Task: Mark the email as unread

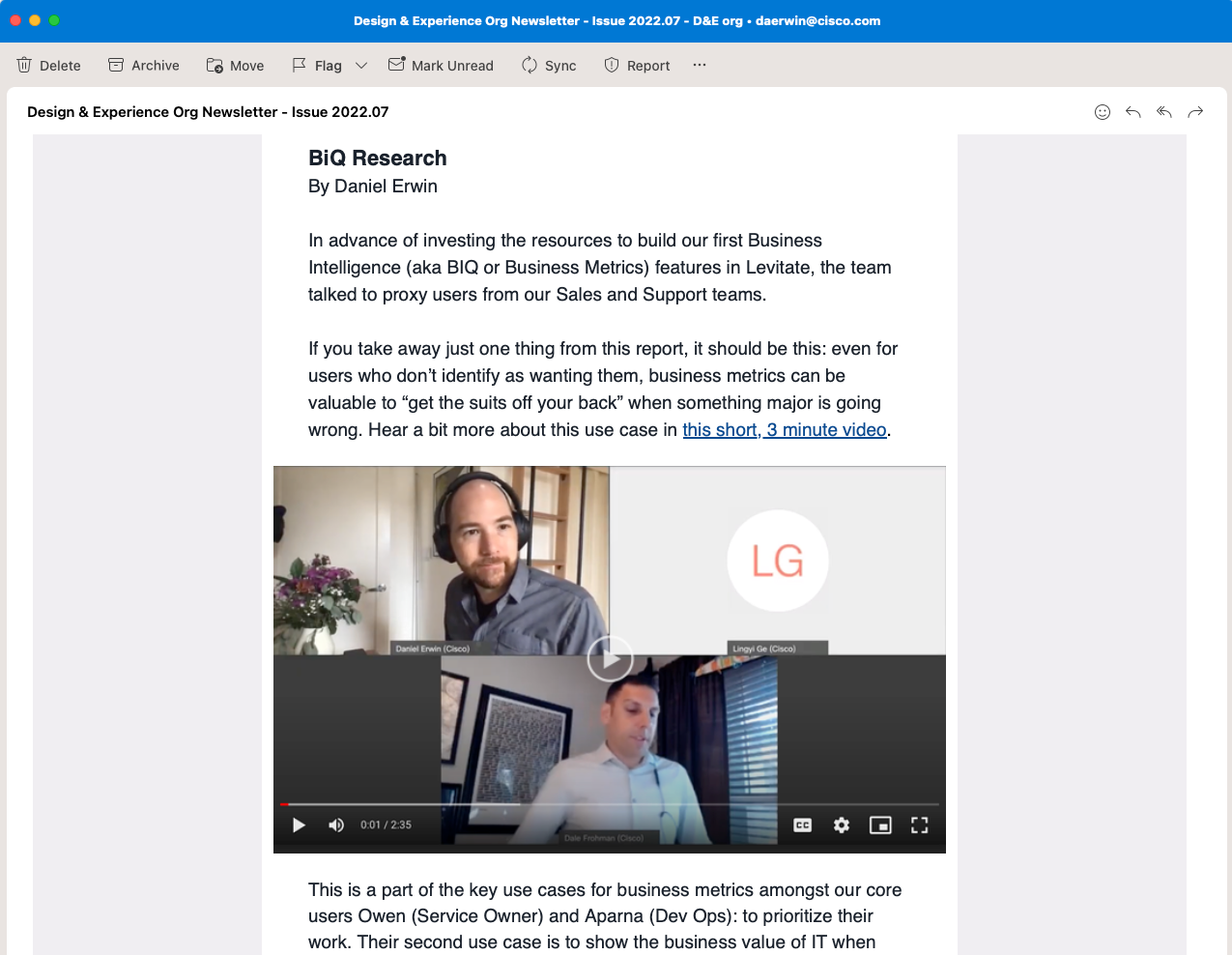Action: tap(441, 66)
